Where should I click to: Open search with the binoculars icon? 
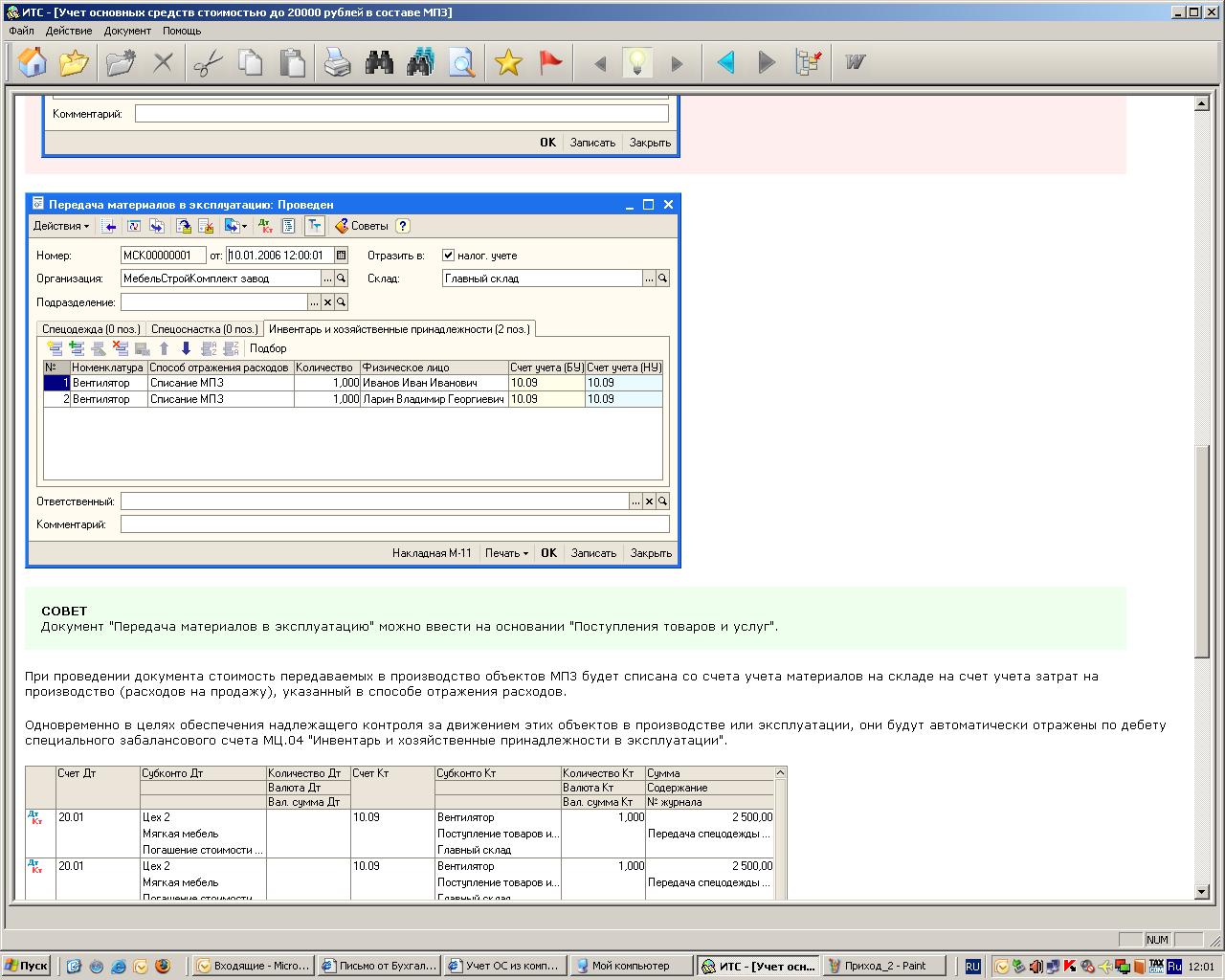380,63
